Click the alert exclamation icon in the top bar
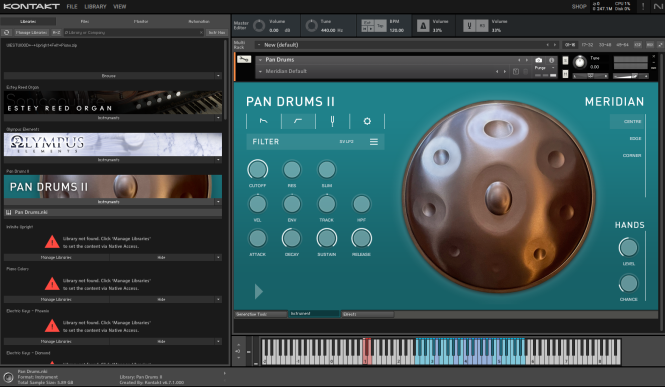Viewport: 665px width, 387px height. pos(643,6)
